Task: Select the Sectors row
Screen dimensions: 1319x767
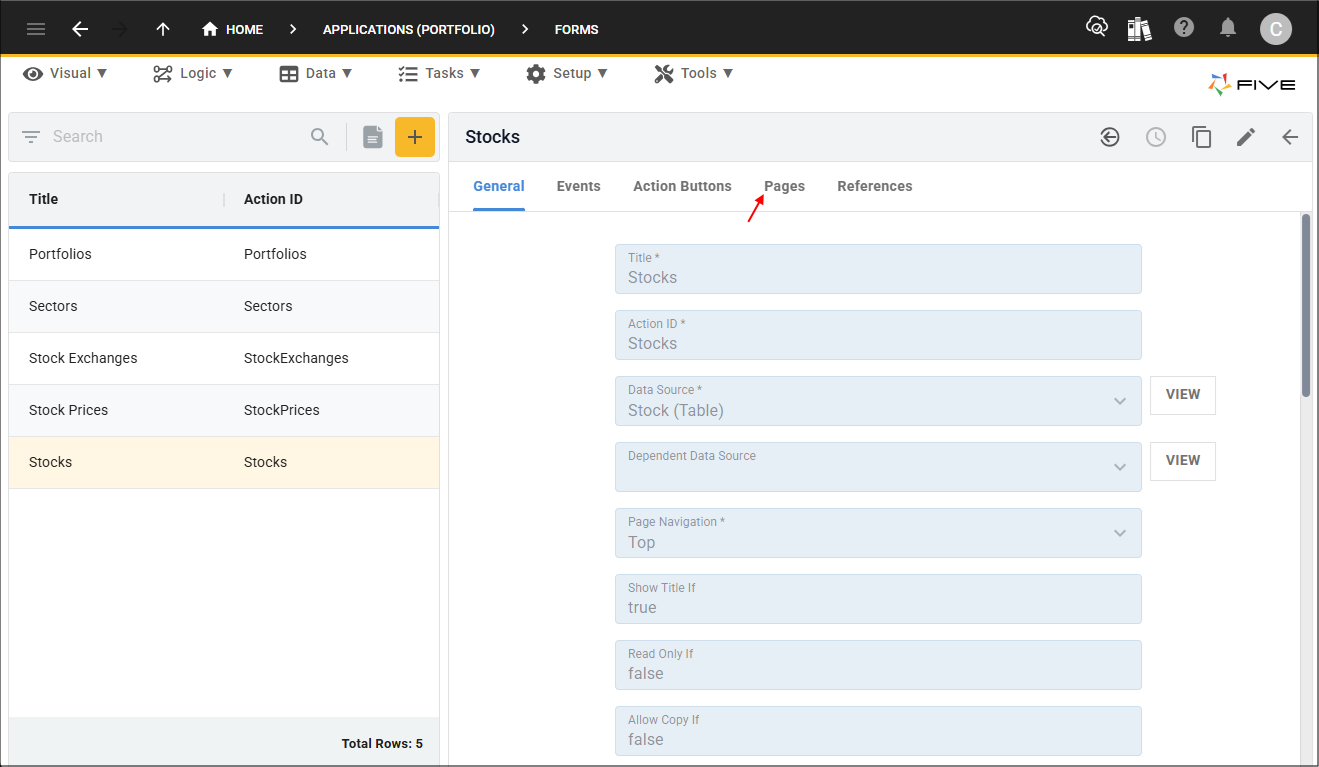Action: 224,306
